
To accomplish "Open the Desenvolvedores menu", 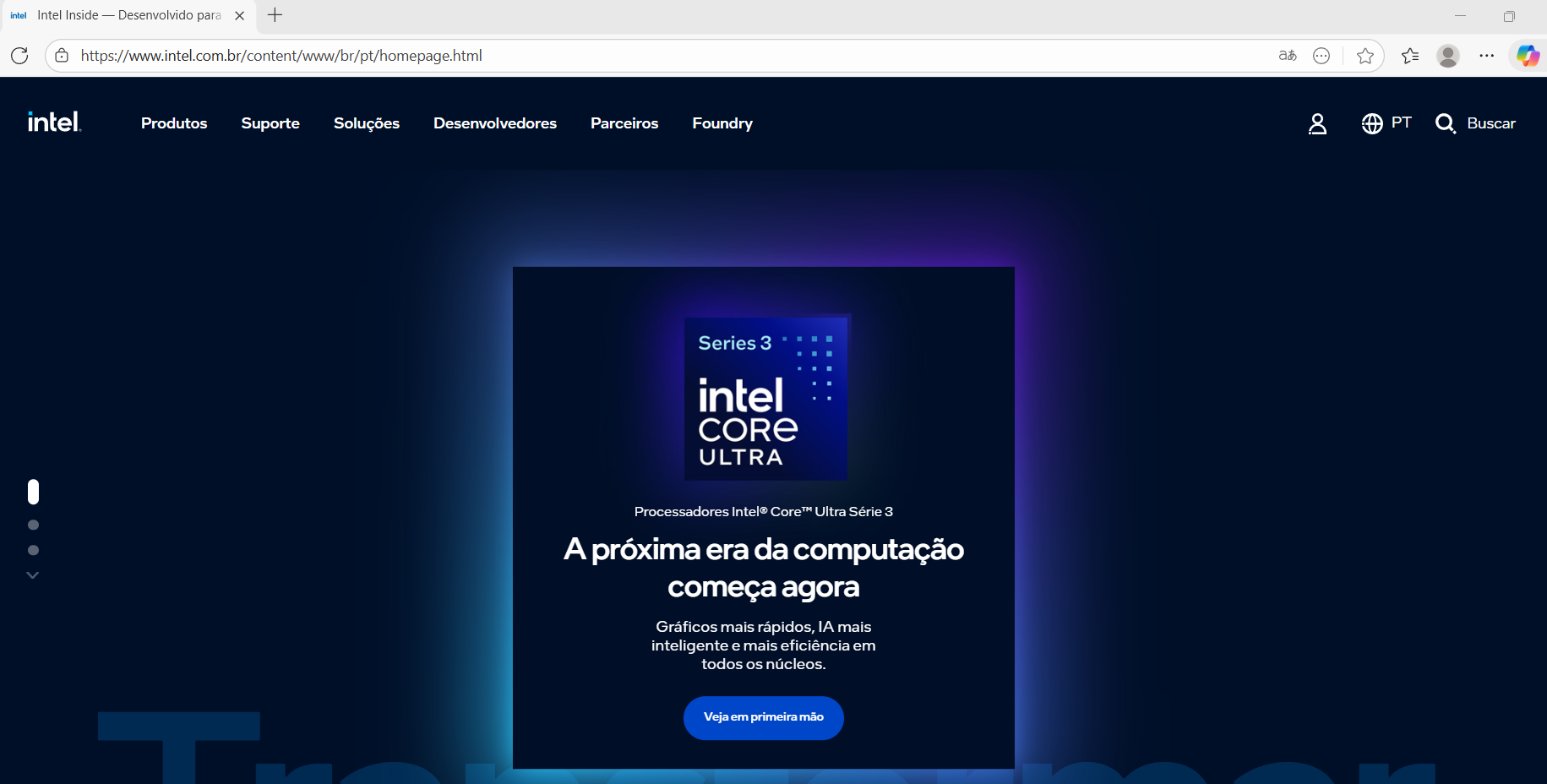I will (495, 123).
